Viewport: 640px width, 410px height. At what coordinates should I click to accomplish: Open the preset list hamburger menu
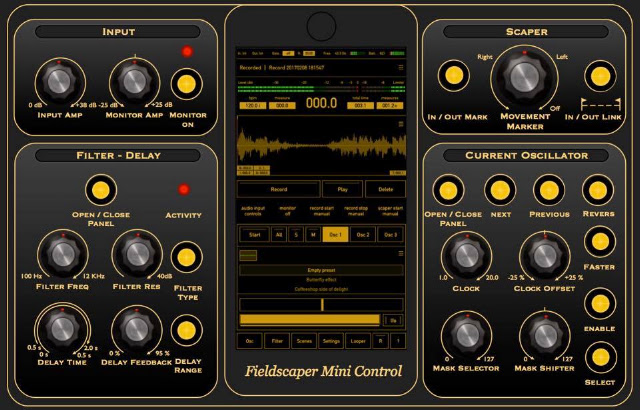click(401, 253)
